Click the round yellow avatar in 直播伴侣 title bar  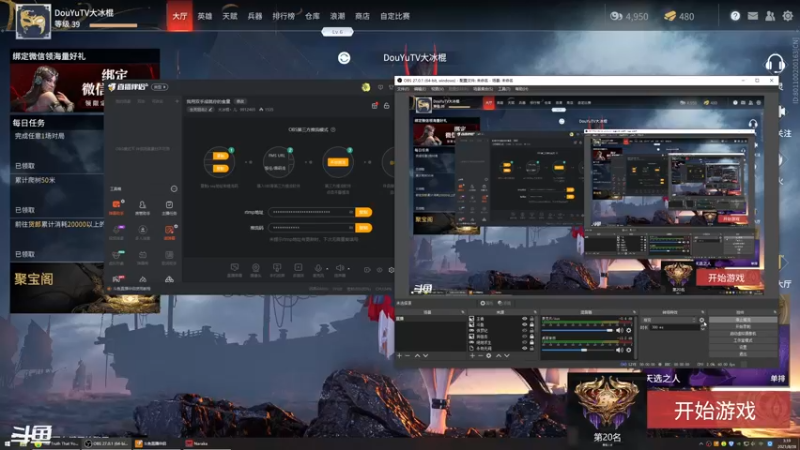(x=366, y=87)
